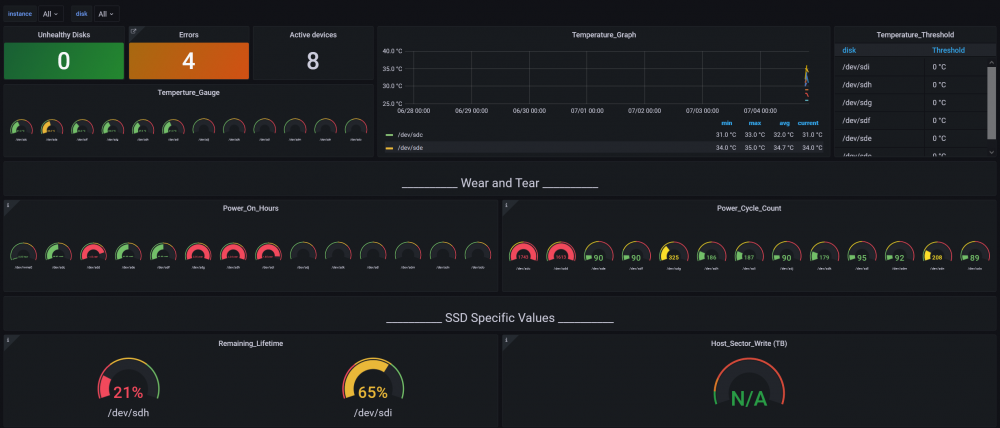This screenshot has height=428, width=1000.
Task: Click the green /dev/sdc legend color swatch
Action: [x=389, y=135]
